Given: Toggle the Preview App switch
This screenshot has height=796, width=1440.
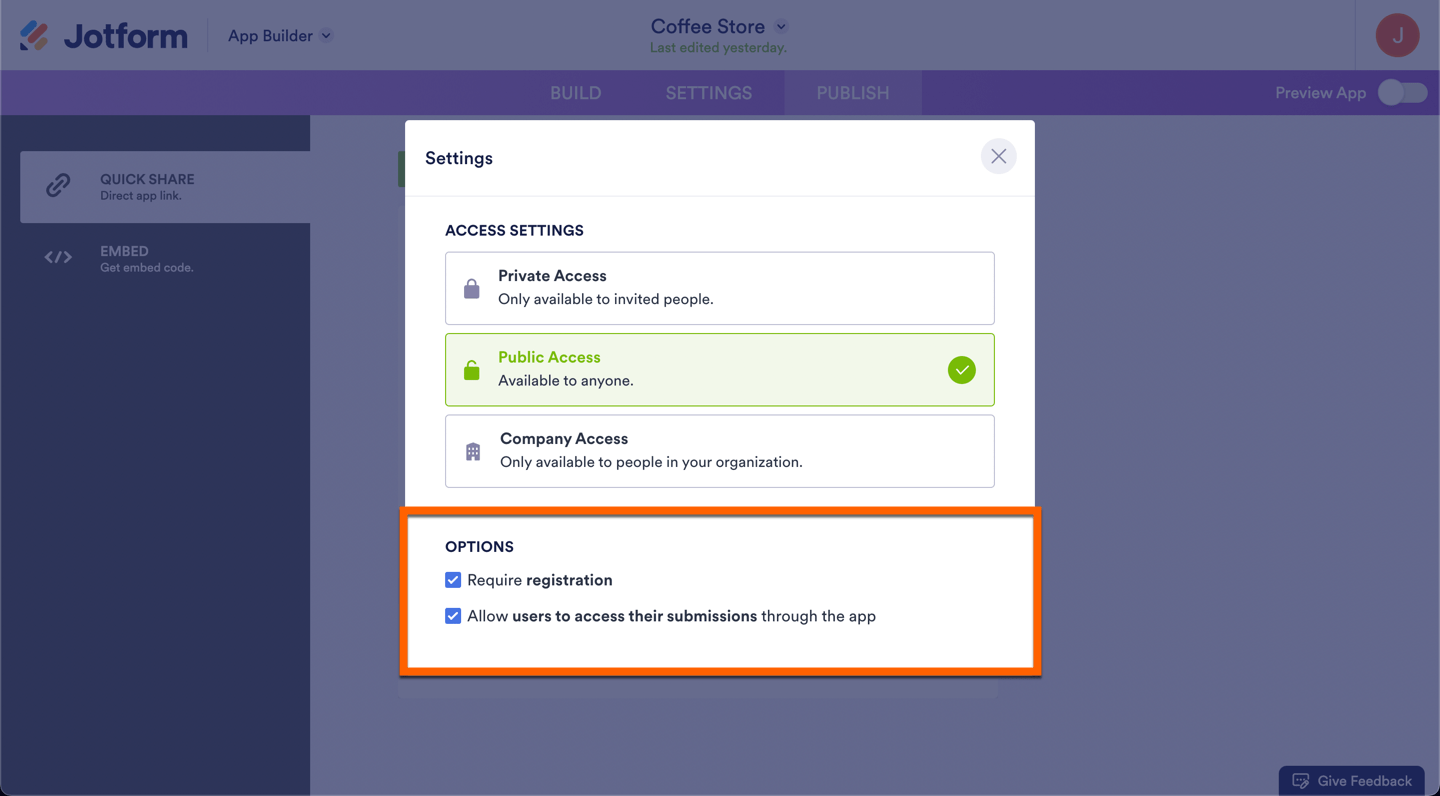Looking at the screenshot, I should click(1402, 93).
